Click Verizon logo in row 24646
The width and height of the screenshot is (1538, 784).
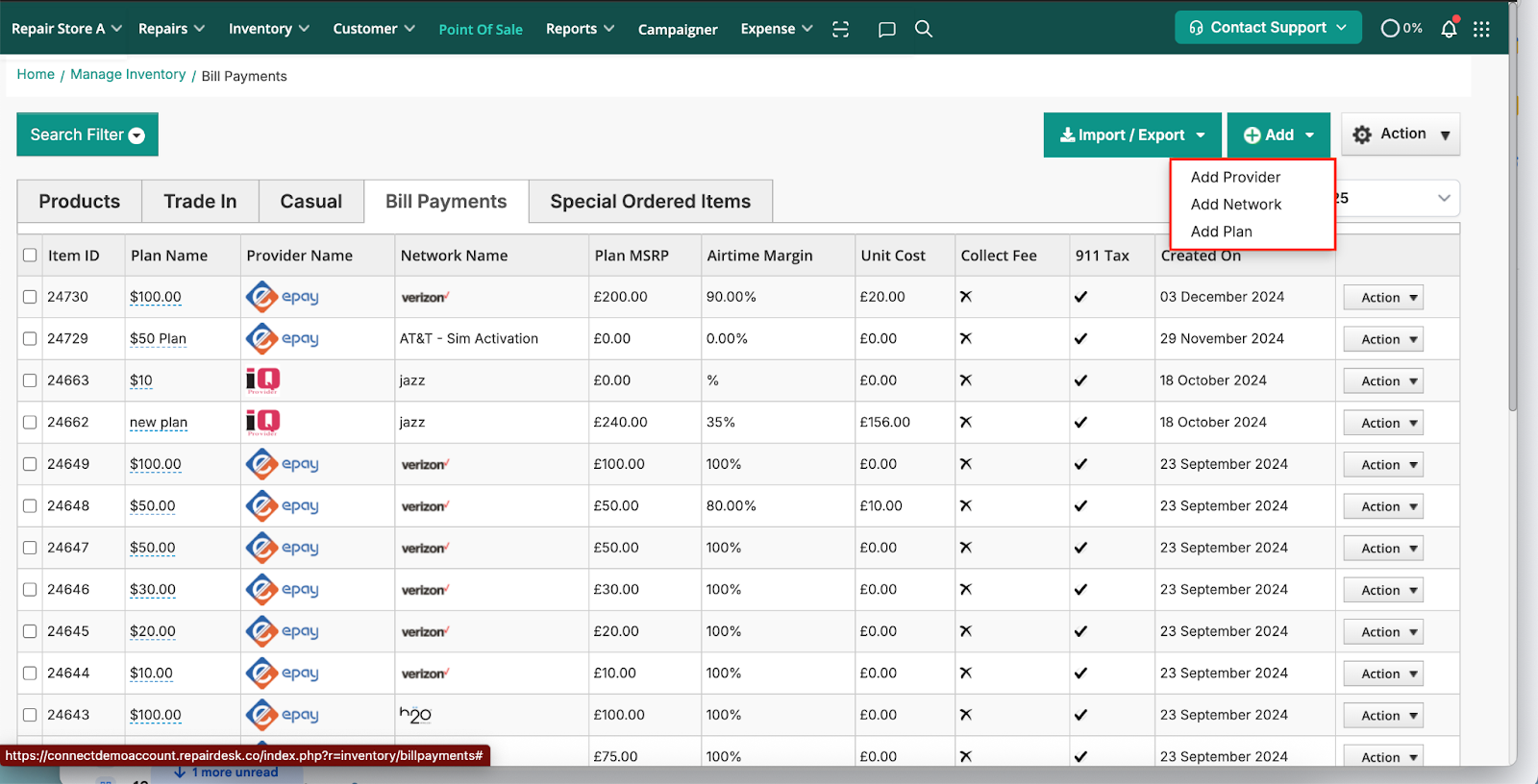[425, 590]
